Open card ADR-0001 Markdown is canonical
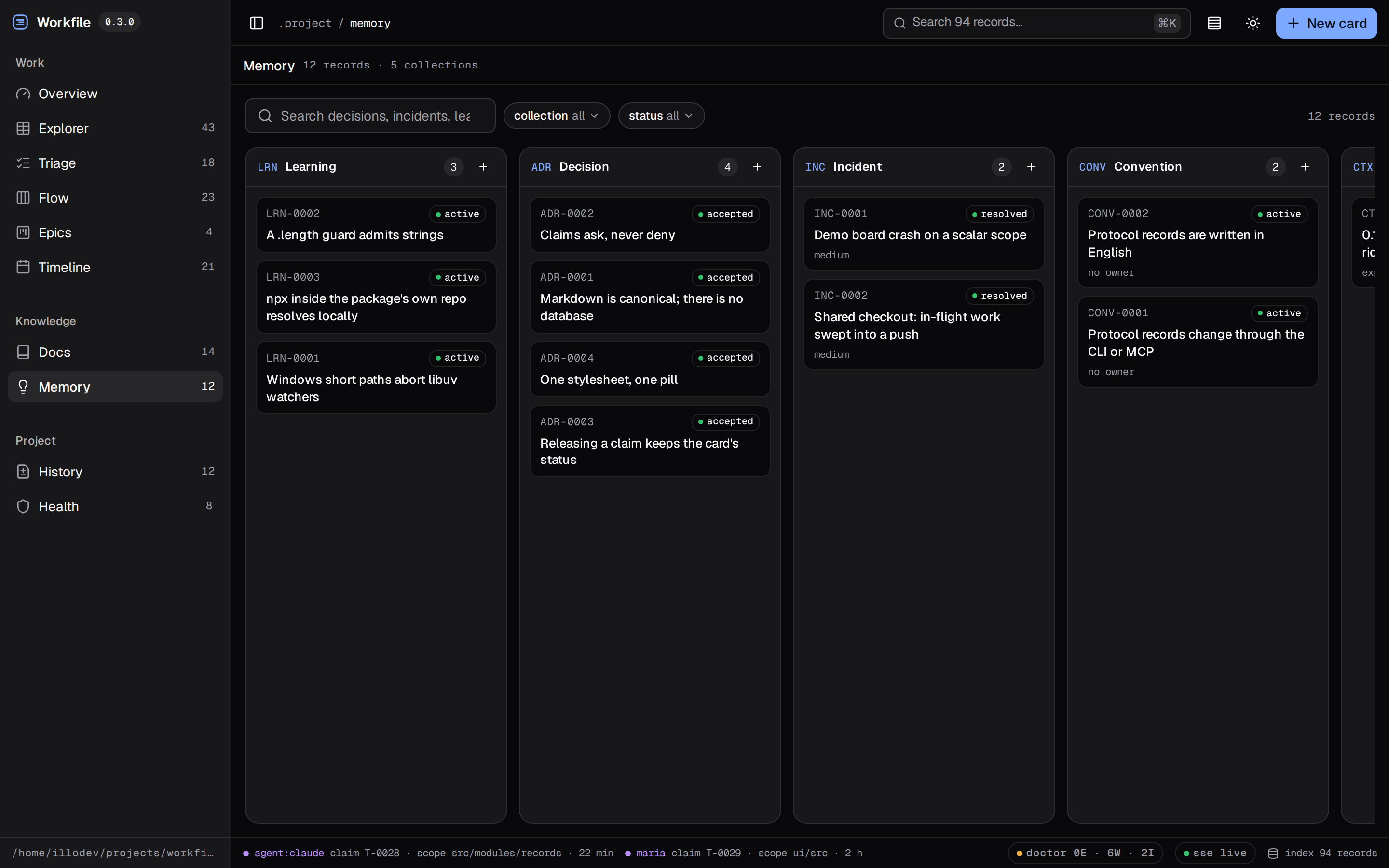This screenshot has width=1389, height=868. (x=650, y=297)
